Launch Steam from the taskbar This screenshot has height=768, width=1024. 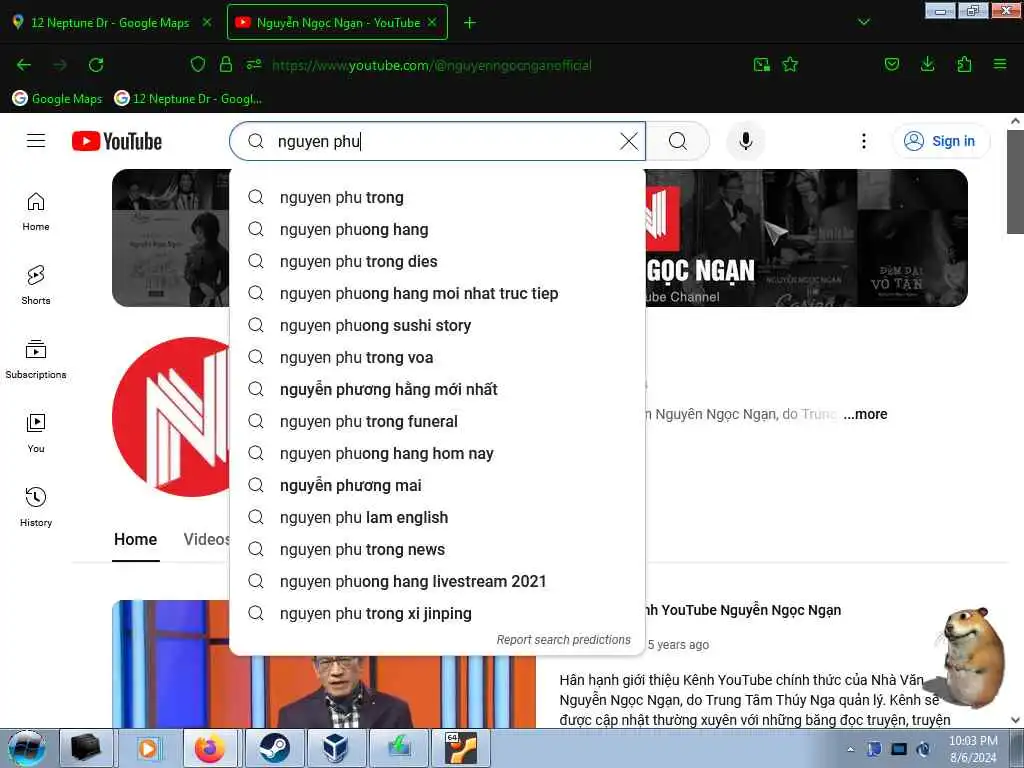274,748
